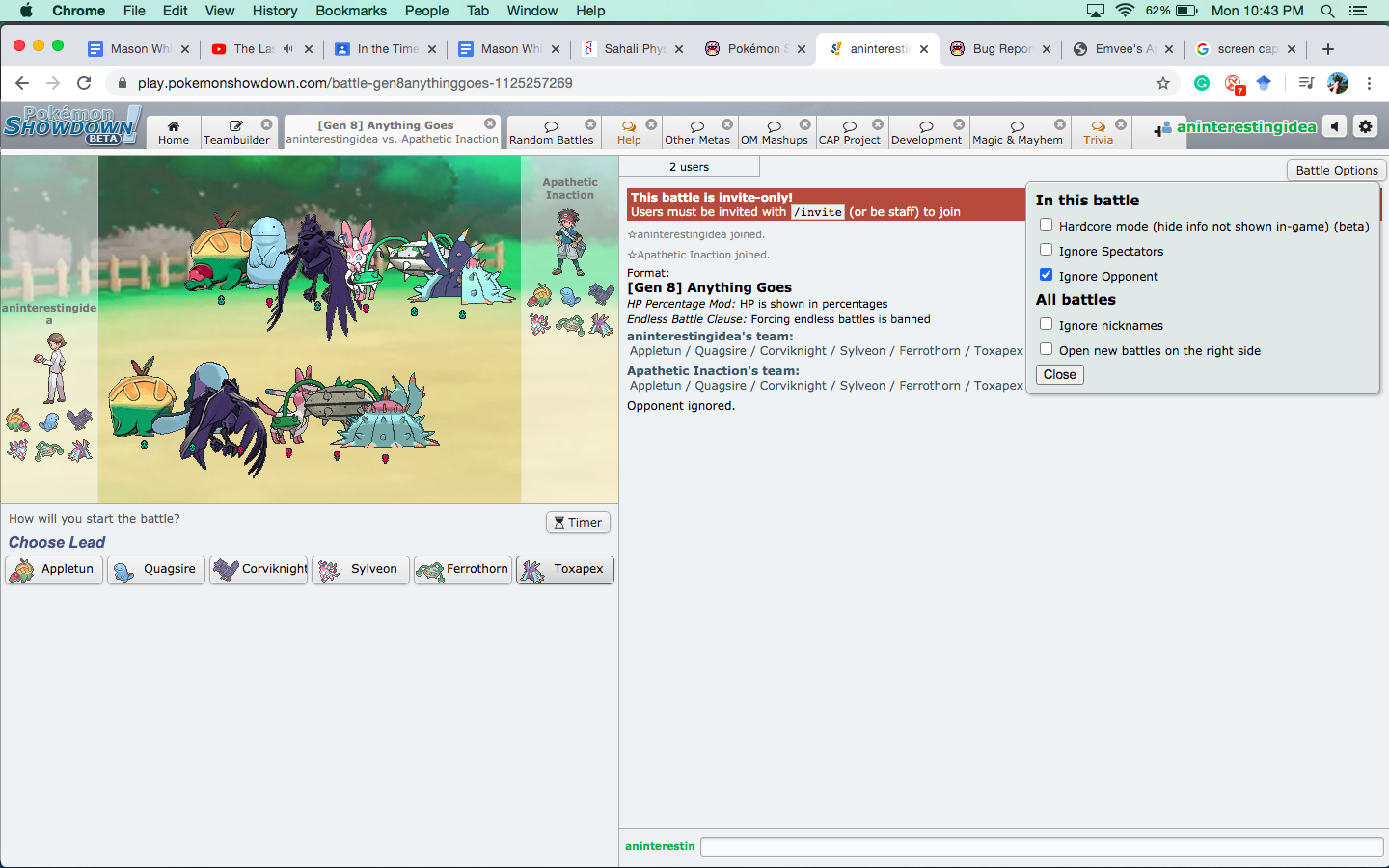Close the Development tab
Screen dimensions: 1389x868
(959, 124)
